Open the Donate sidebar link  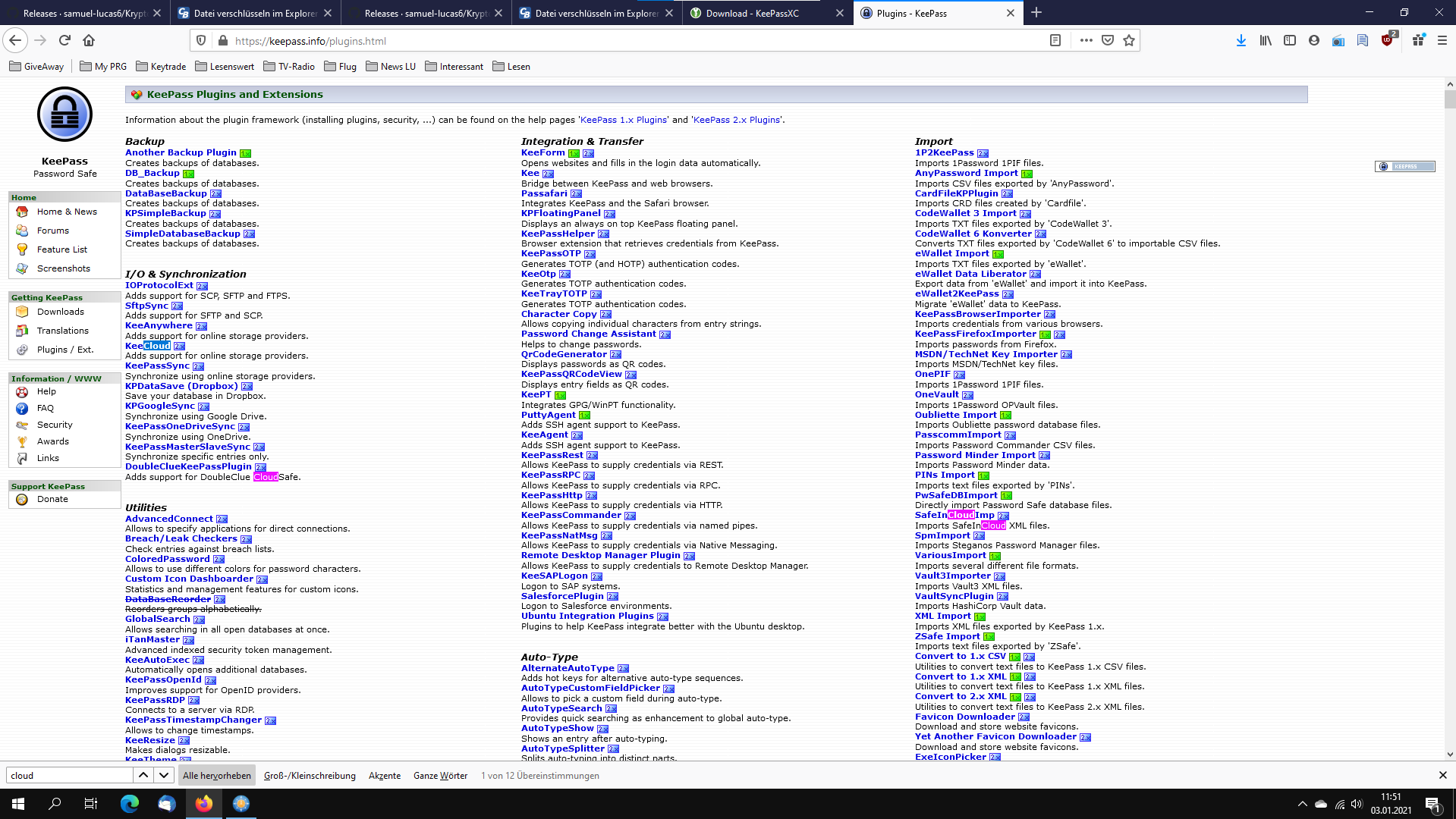[52, 499]
